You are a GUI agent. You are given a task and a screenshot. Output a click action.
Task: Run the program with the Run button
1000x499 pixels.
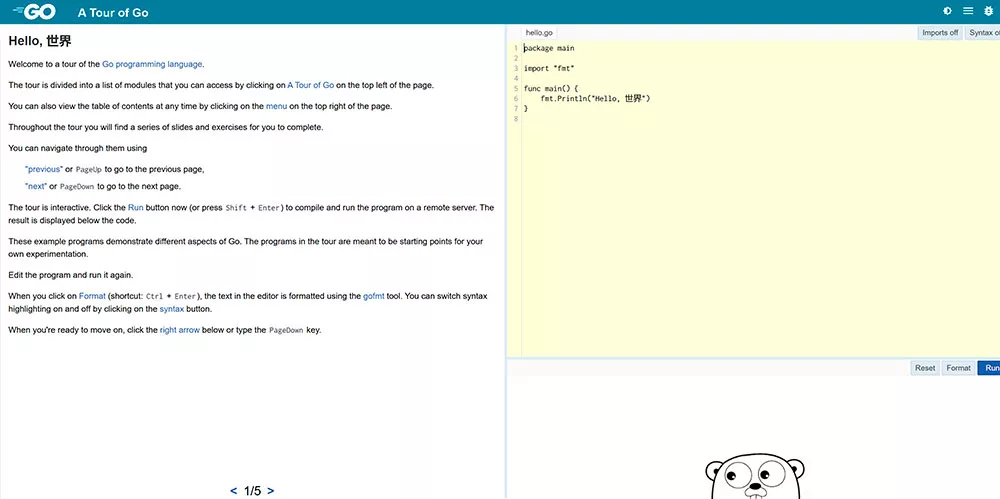coord(989,368)
